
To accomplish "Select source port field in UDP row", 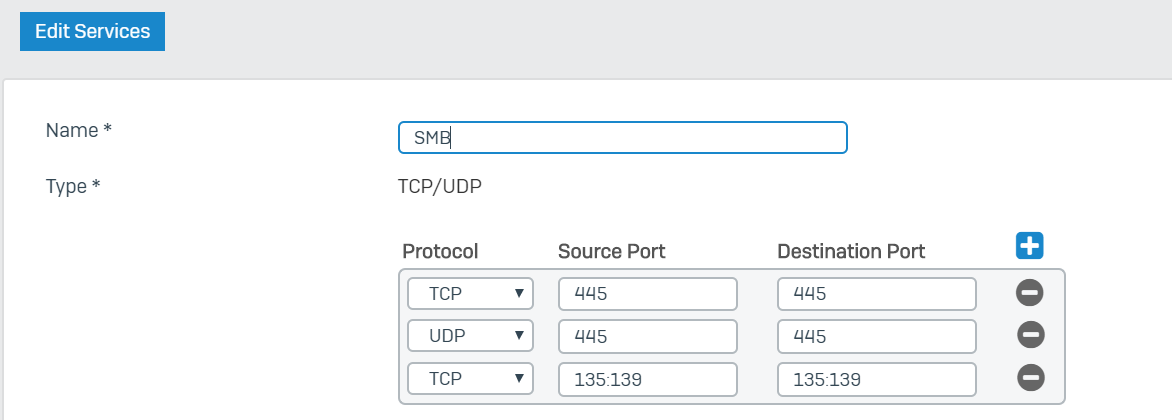I will [x=648, y=336].
